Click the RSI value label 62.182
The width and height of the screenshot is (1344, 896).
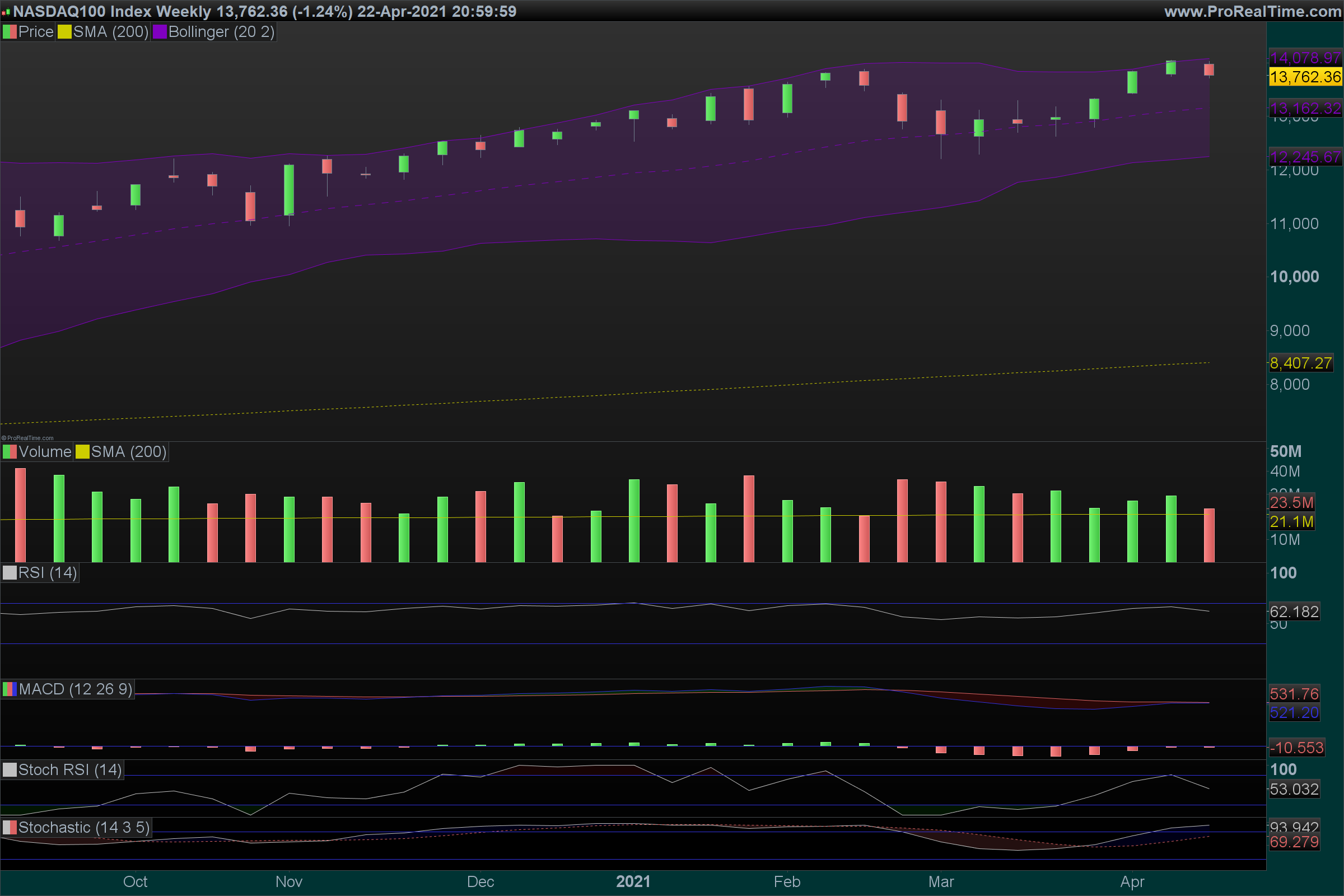[x=1294, y=612]
